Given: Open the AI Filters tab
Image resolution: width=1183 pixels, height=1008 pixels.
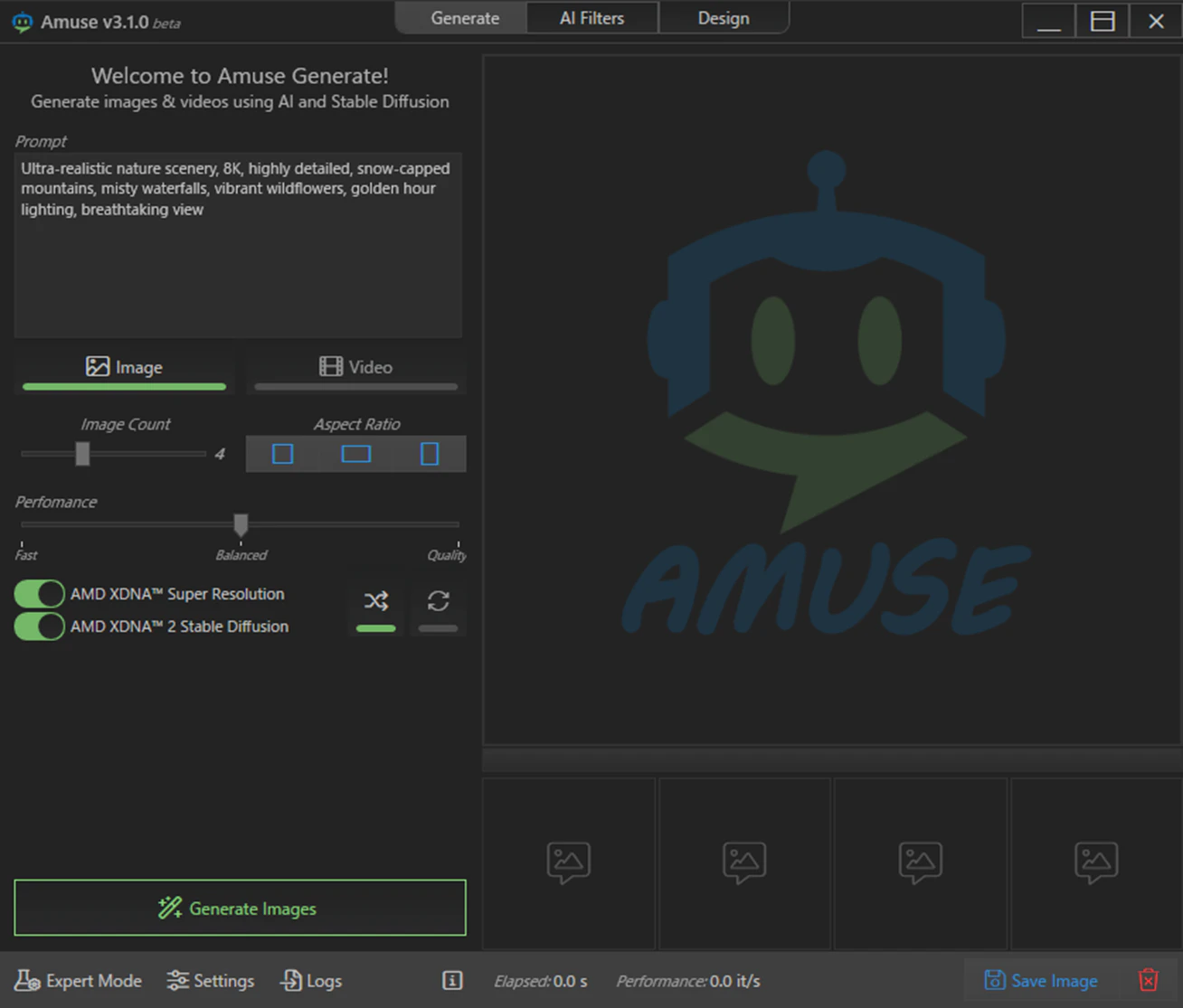Looking at the screenshot, I should point(591,18).
